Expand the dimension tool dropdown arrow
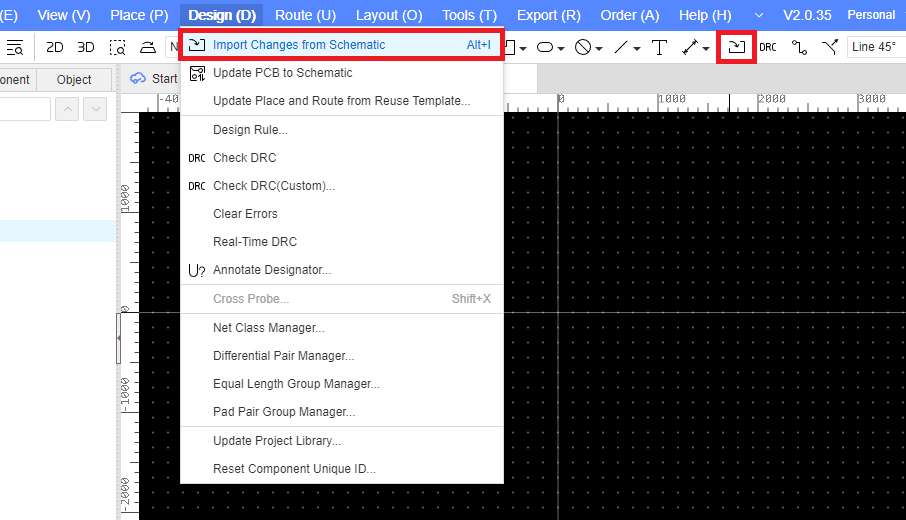This screenshot has height=520, width=906. 706,48
